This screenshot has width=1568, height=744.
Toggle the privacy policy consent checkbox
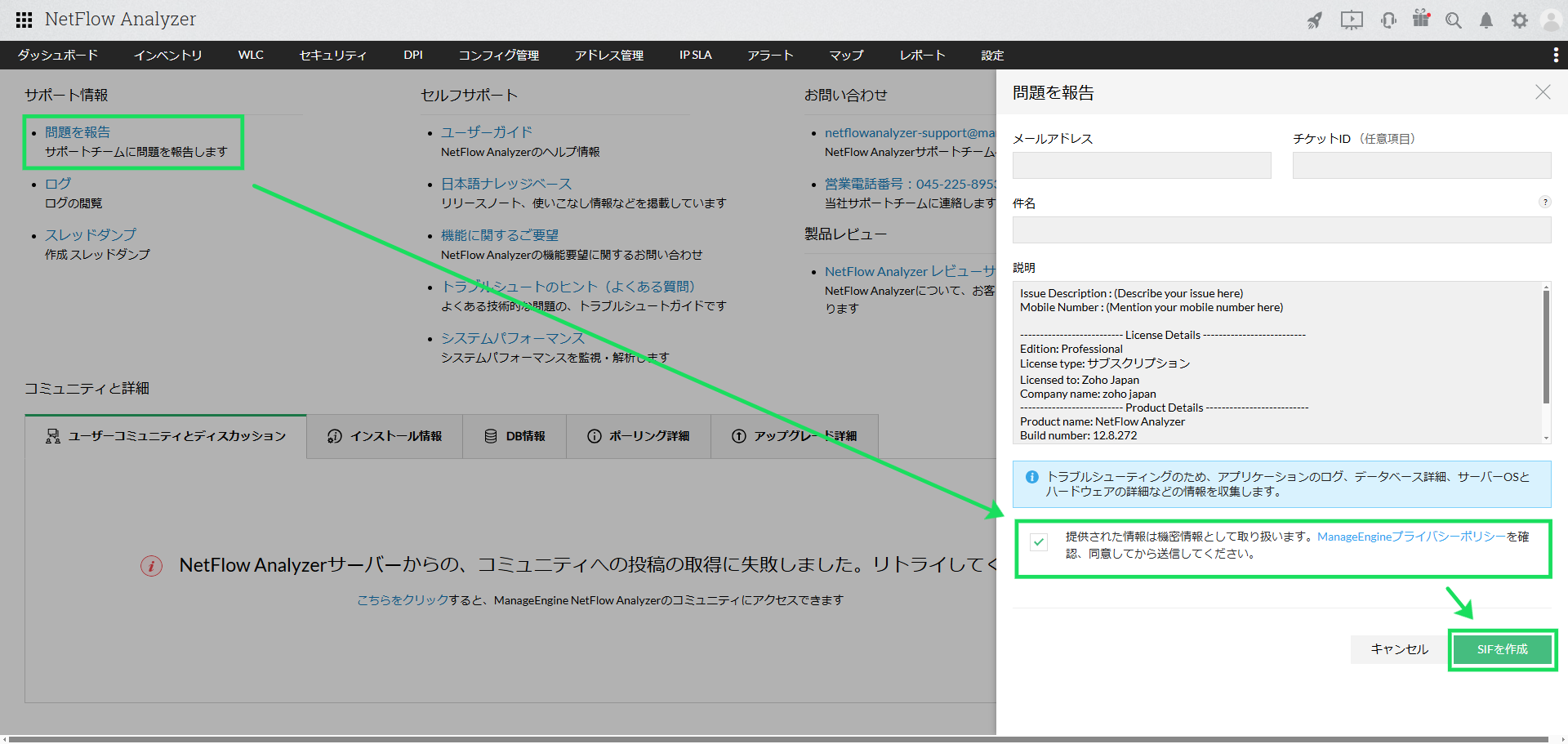(1039, 541)
